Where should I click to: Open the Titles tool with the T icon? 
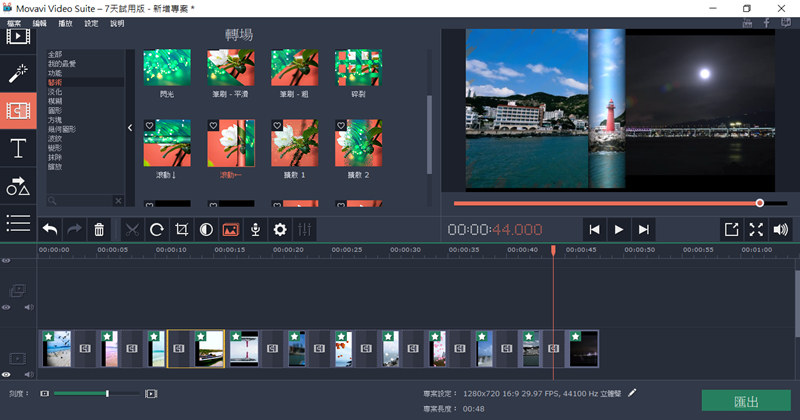(18, 149)
